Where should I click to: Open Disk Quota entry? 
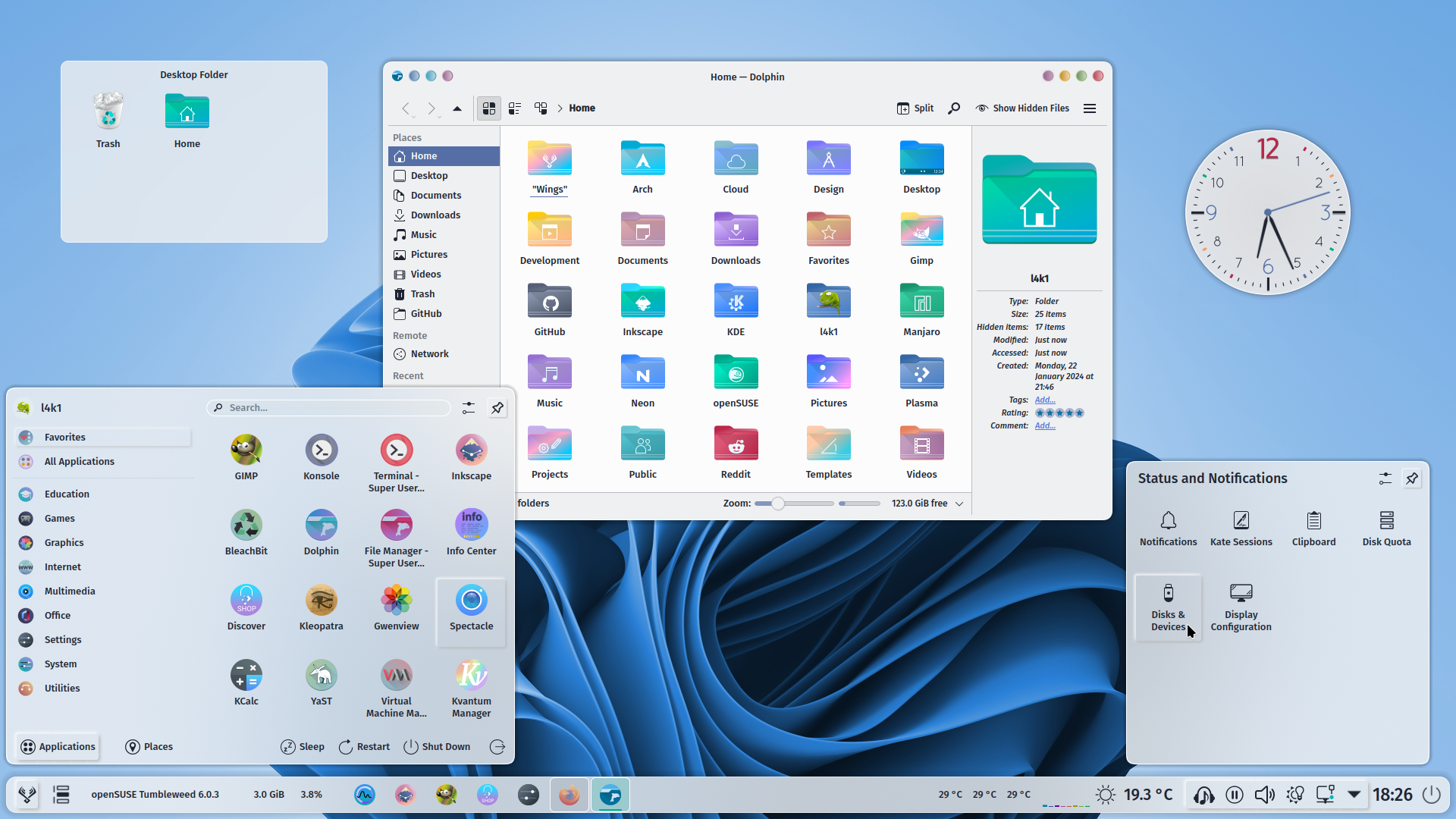pos(1386,529)
